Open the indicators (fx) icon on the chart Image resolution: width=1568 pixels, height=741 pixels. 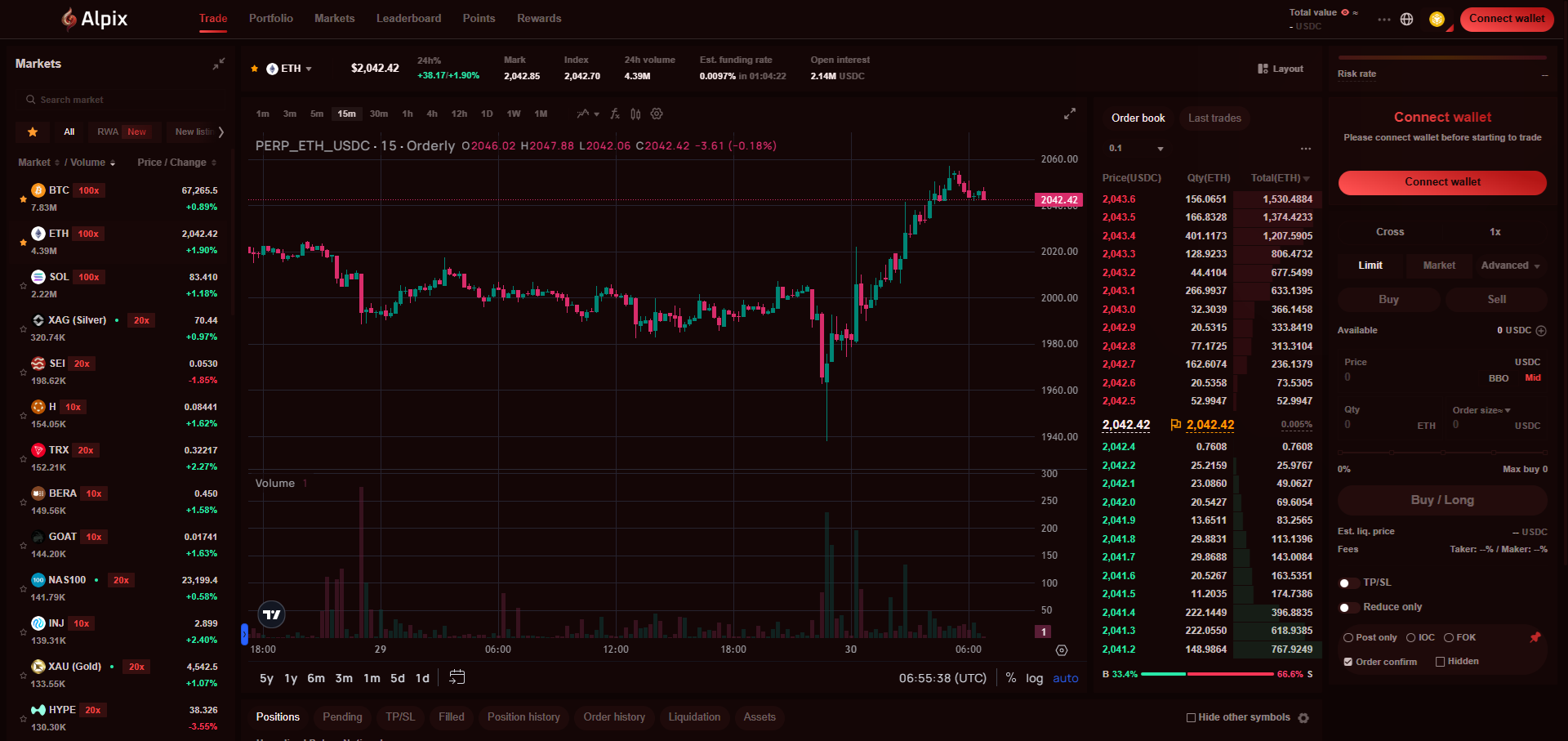click(x=615, y=114)
